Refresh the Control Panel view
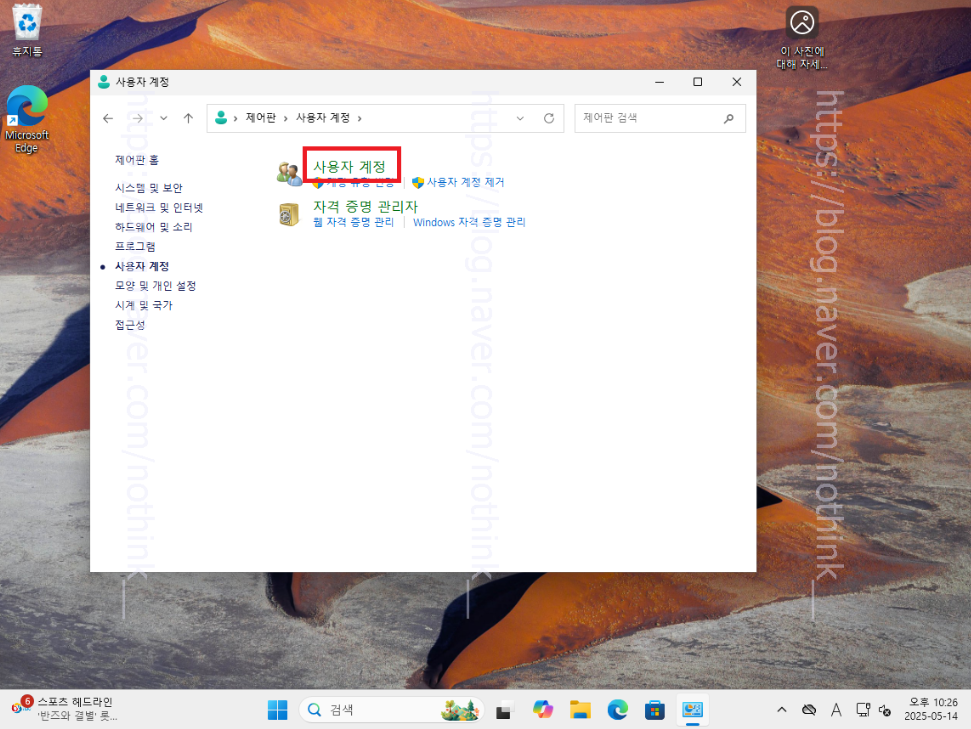Viewport: 971px width, 729px height. [549, 118]
